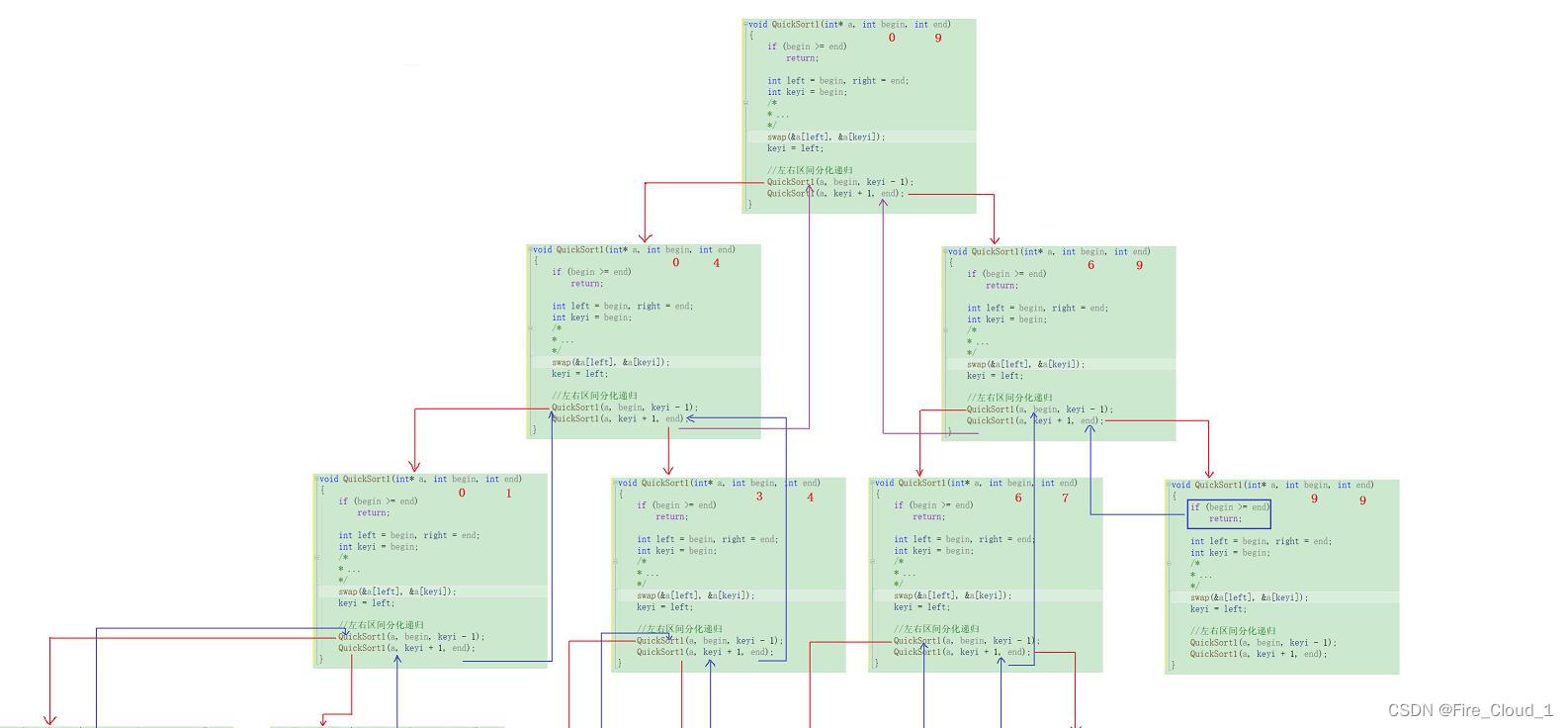Viewport: 1568px width, 728px height.
Task: Click 'int left = begin, right = end;' in 9 9 block
Action: 1261,542
